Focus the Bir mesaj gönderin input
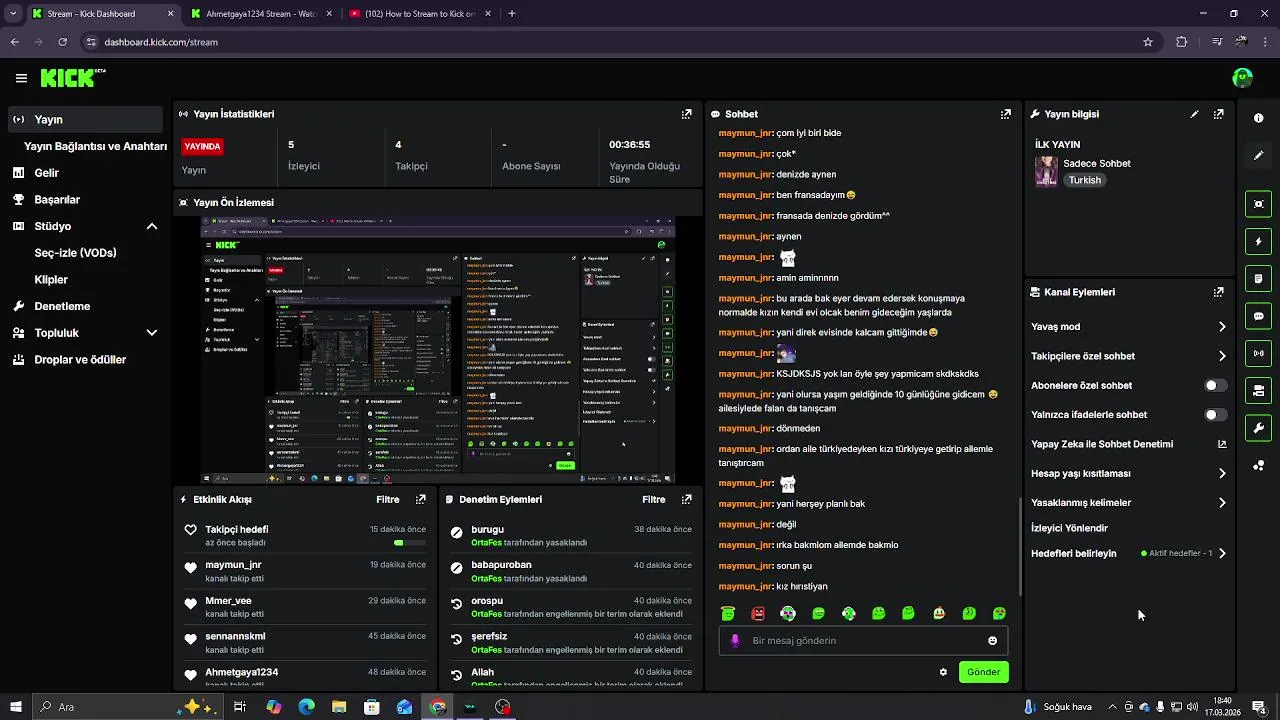Screen dimensions: 1280x720 [863, 641]
